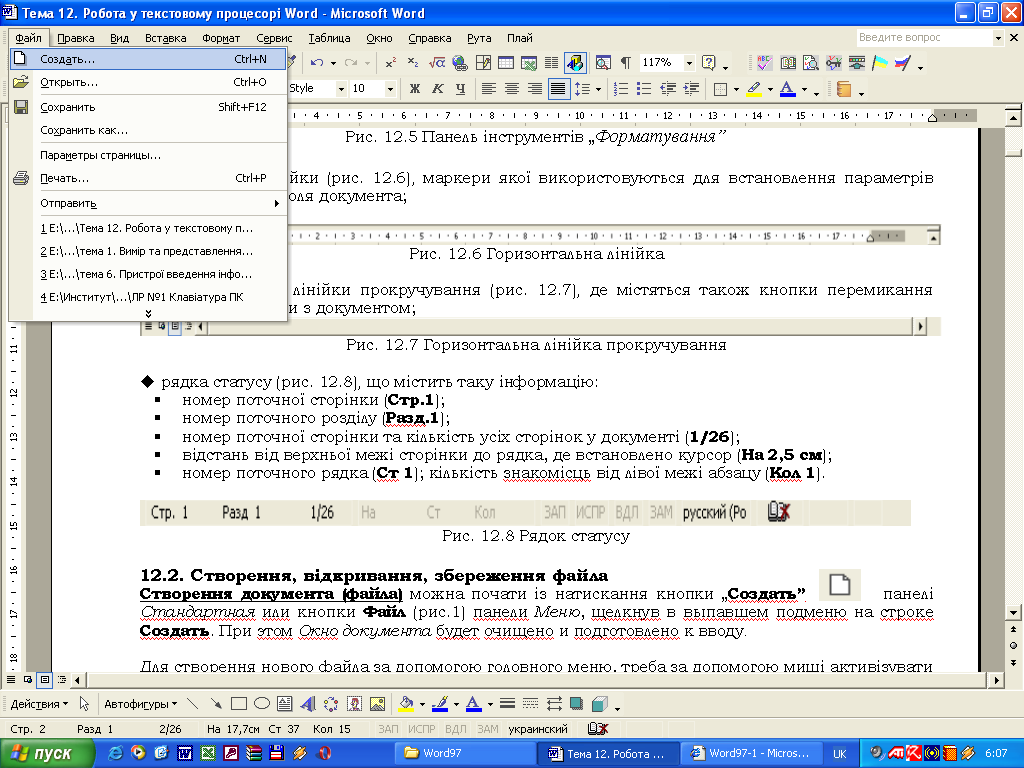Toggle justified alignment button
Screen dimensions: 1024x768
[x=558, y=88]
